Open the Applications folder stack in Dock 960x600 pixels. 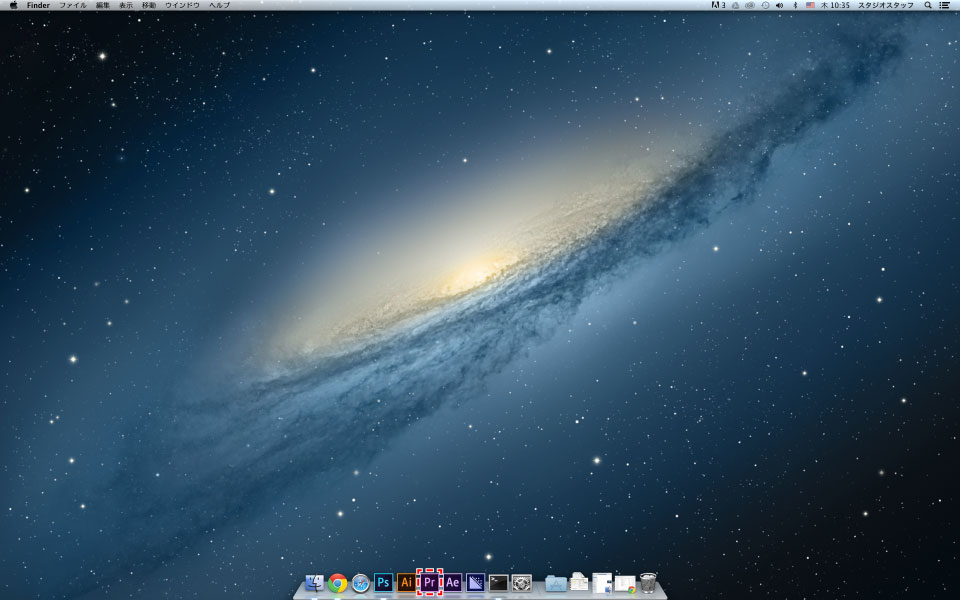556,583
